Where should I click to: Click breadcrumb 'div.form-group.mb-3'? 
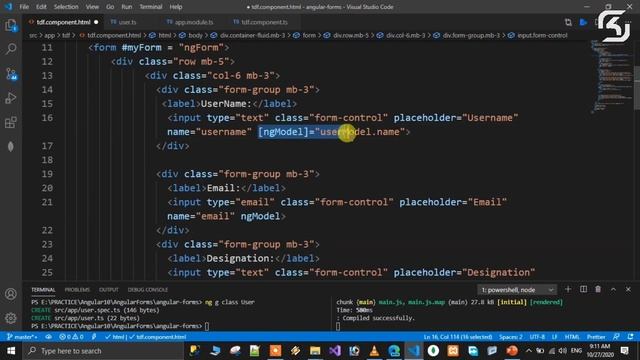click(471, 36)
